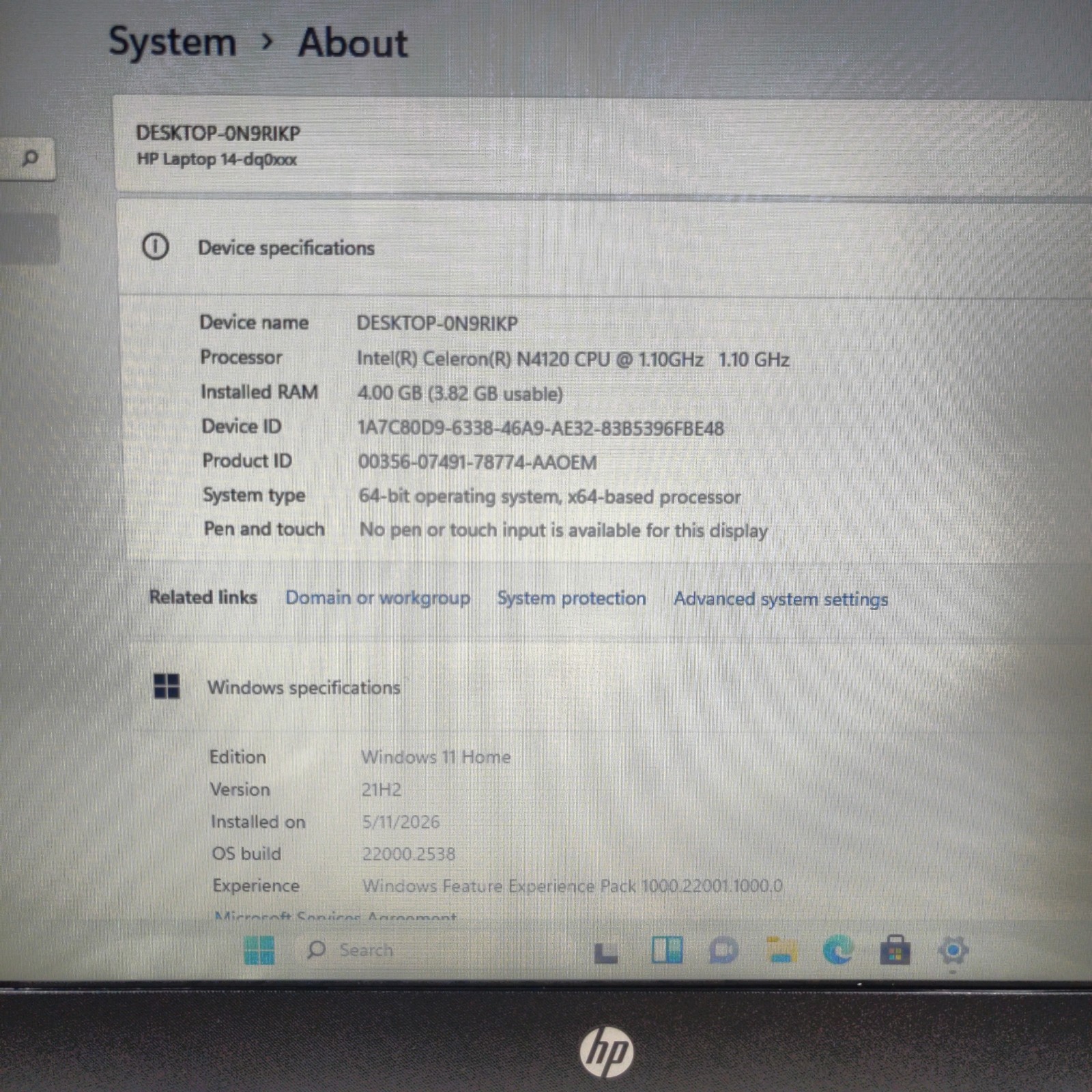
Task: Select the Intel Celeron N4120 processor text
Action: [573, 359]
